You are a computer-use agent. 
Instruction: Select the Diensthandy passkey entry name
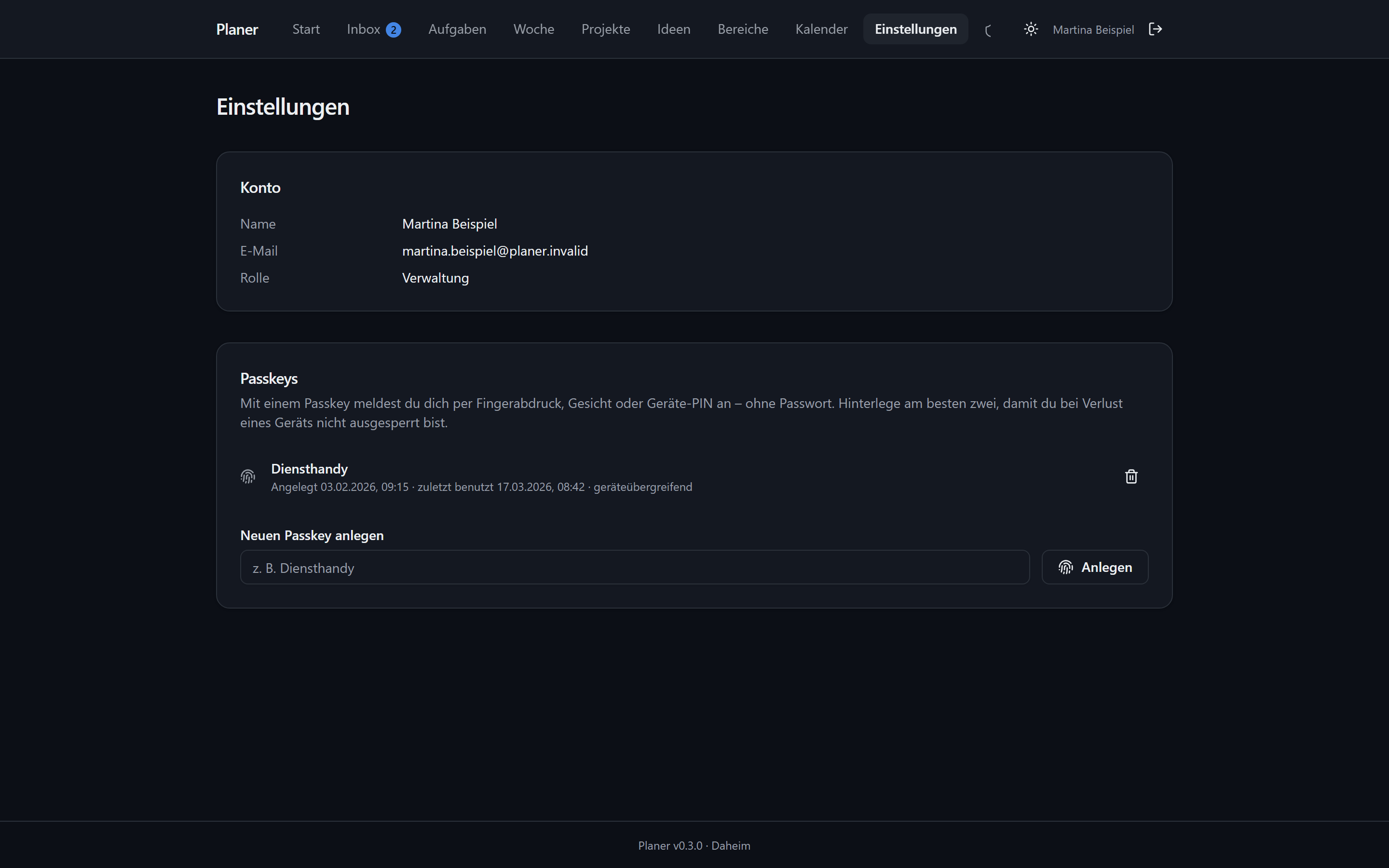coord(309,469)
